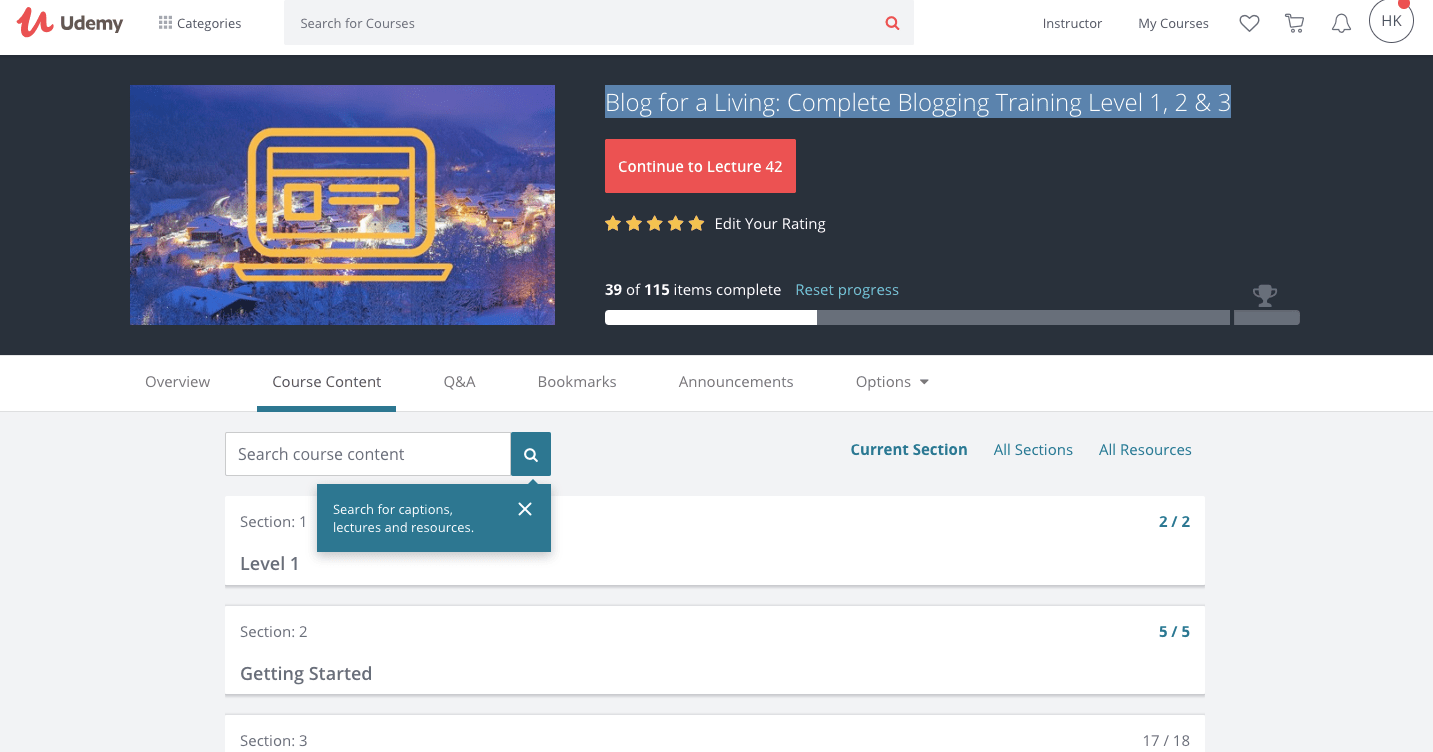Click the 2 / 2 counter
The image size is (1433, 752).
click(1174, 522)
